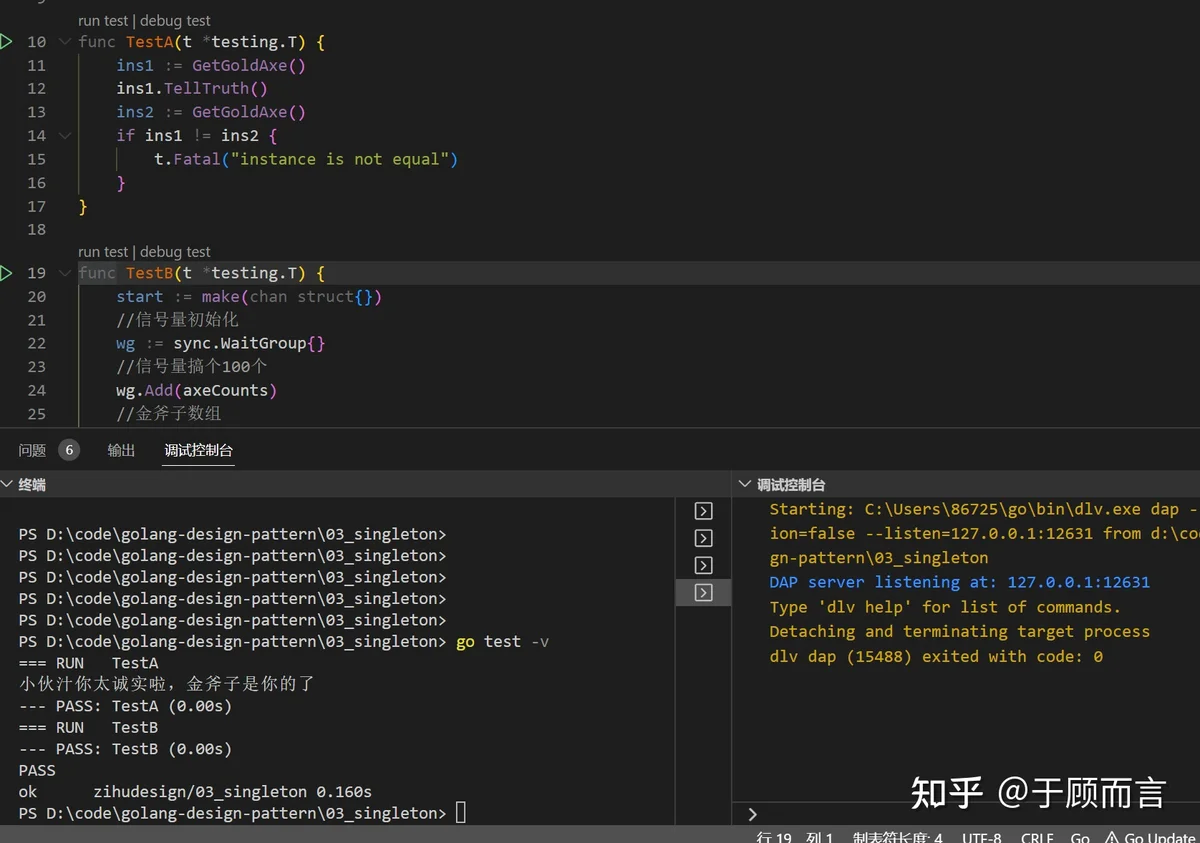This screenshot has width=1200, height=843.
Task: Change the CRLF line ending setting
Action: (1037, 837)
